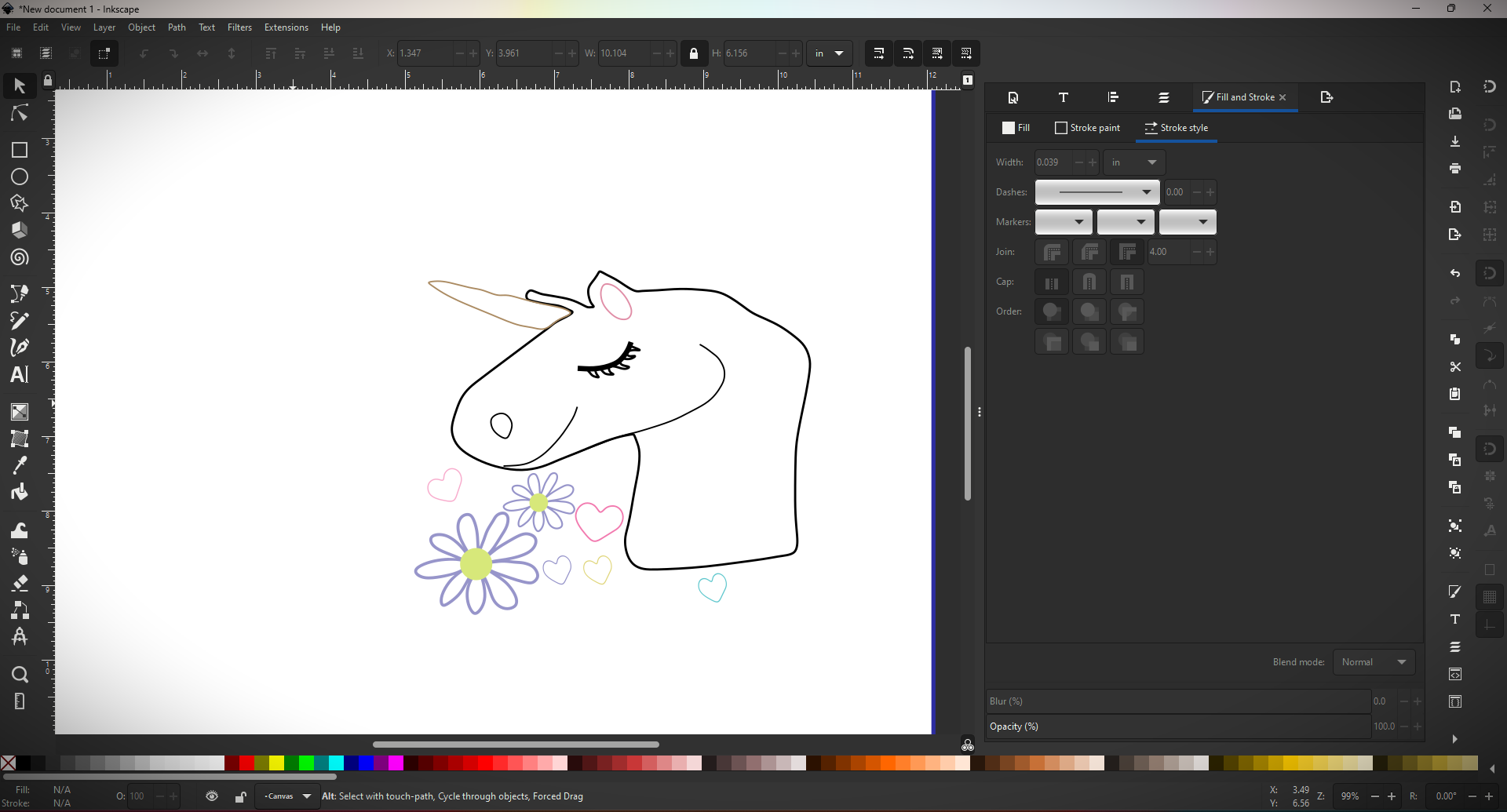This screenshot has width=1507, height=812.
Task: Toggle layer visibility eye icon
Action: point(212,796)
